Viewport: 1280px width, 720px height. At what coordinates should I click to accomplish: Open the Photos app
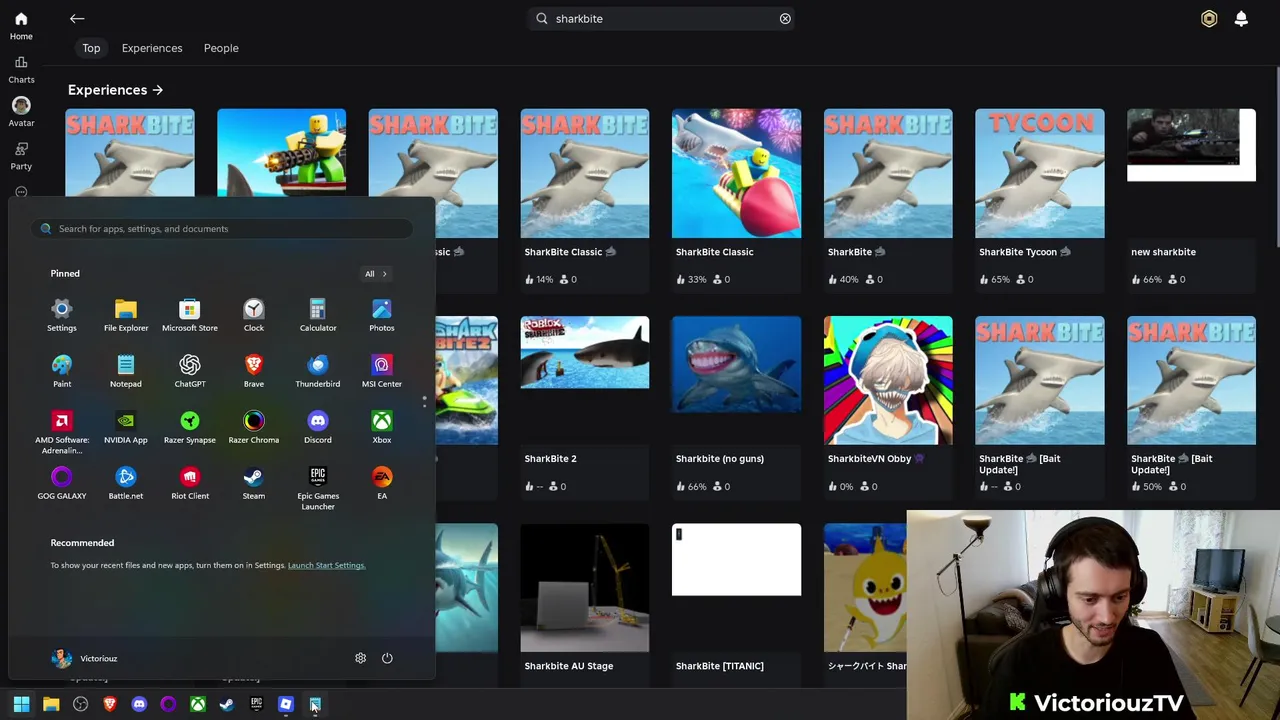click(x=382, y=315)
